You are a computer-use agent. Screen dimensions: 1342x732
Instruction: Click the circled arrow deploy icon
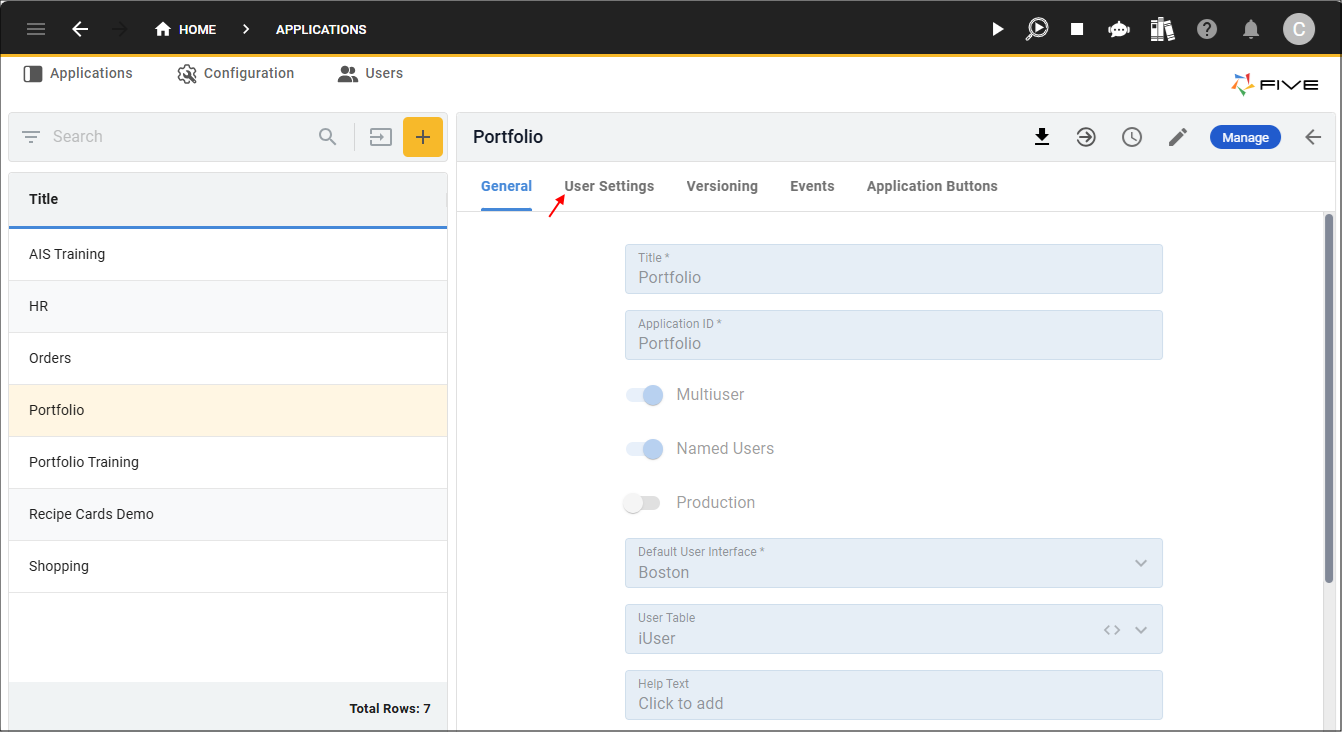pos(1086,137)
